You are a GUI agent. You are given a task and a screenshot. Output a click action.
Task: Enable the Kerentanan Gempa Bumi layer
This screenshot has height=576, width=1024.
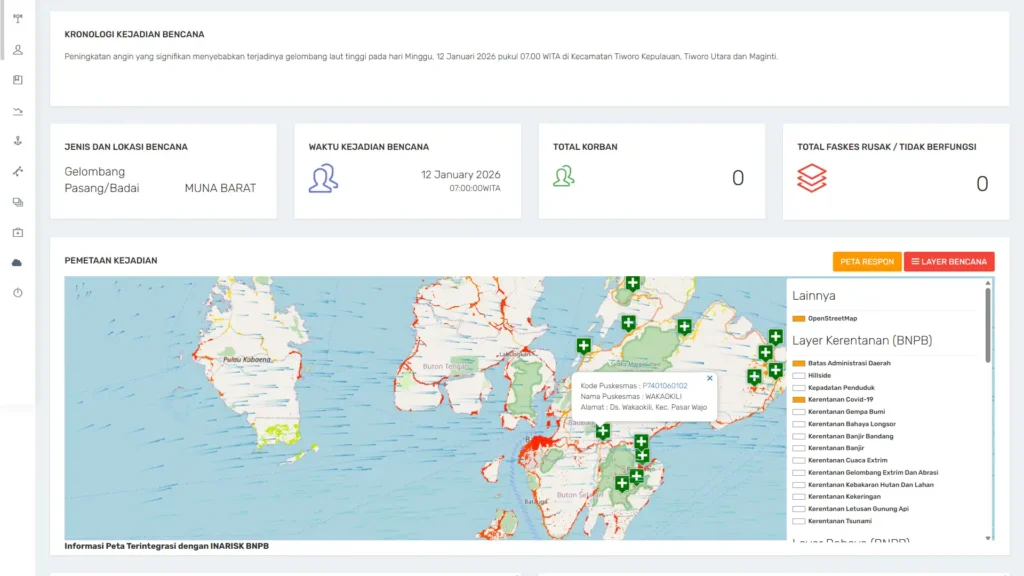click(798, 412)
